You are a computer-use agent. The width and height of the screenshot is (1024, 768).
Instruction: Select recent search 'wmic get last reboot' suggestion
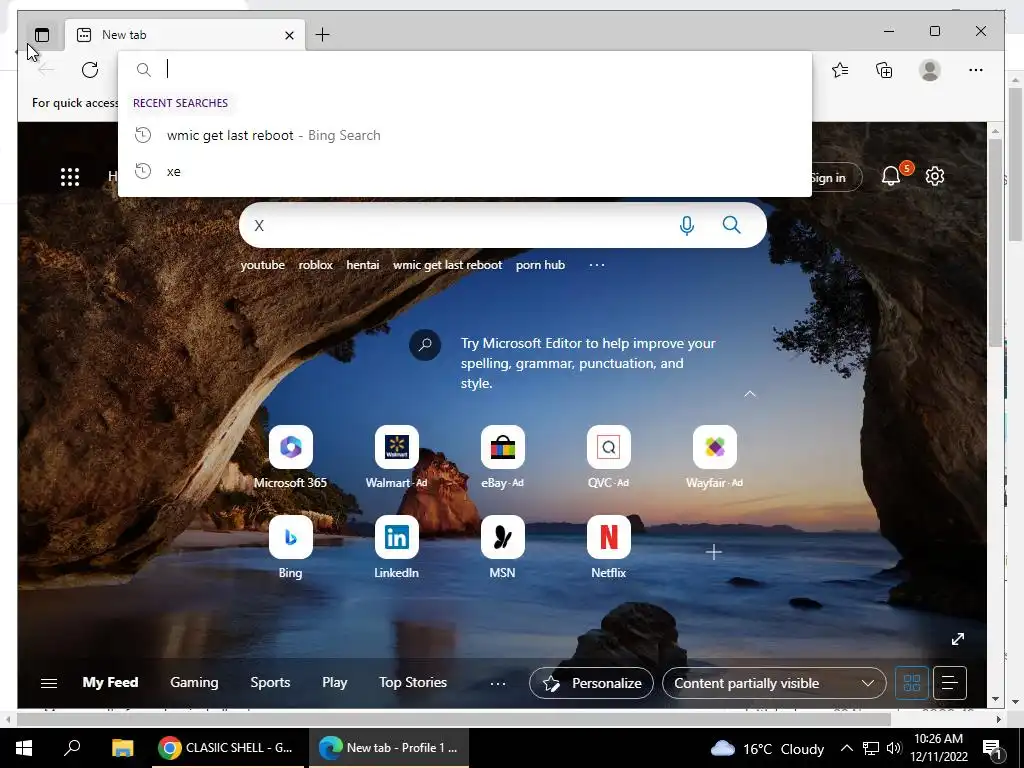464,135
